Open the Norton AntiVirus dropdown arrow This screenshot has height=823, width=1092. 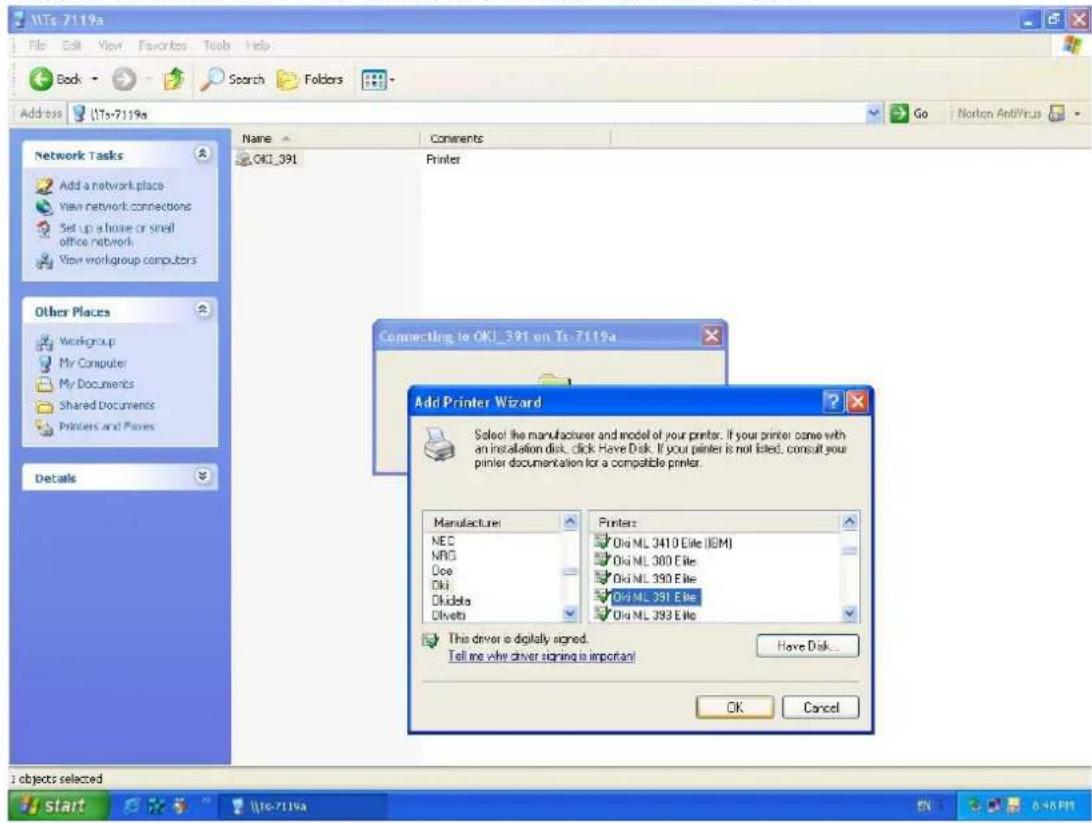point(1077,113)
